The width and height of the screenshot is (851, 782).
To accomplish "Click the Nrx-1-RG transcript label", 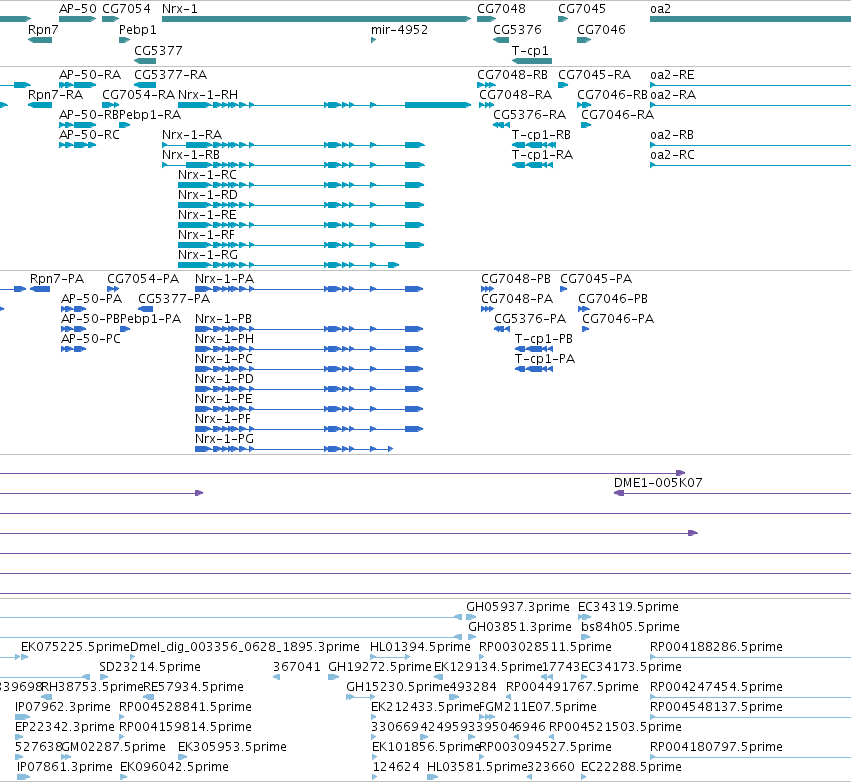I will [x=208, y=256].
